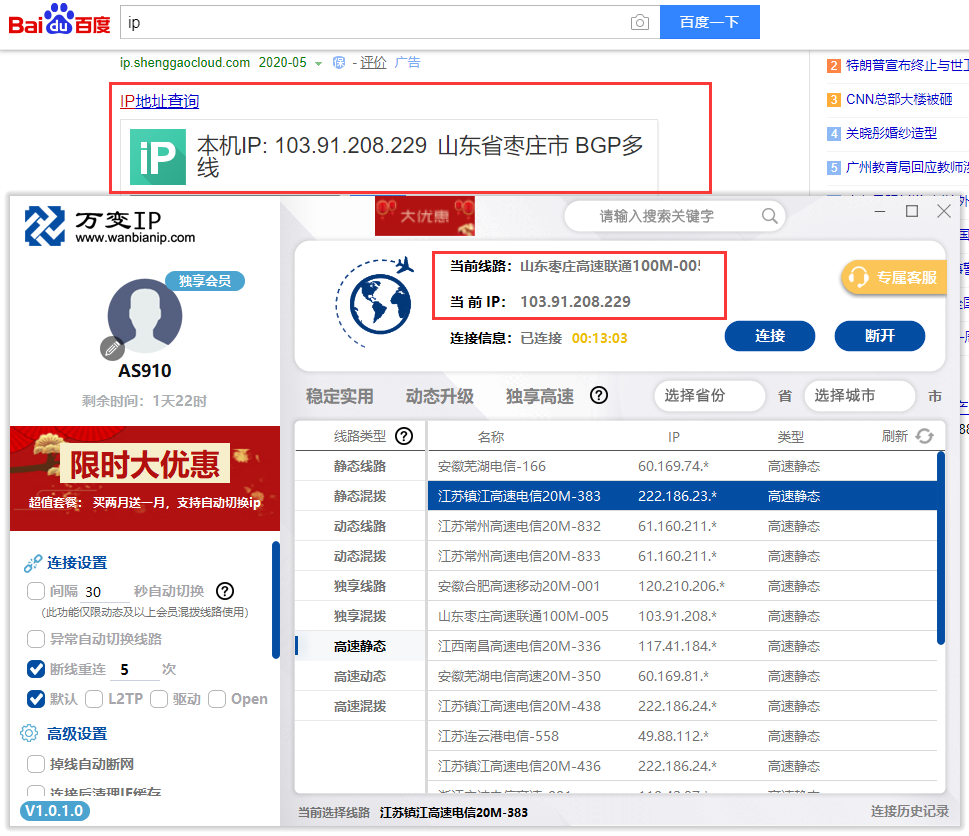Click the 百度一下 search button
This screenshot has width=969, height=836.
tap(710, 22)
